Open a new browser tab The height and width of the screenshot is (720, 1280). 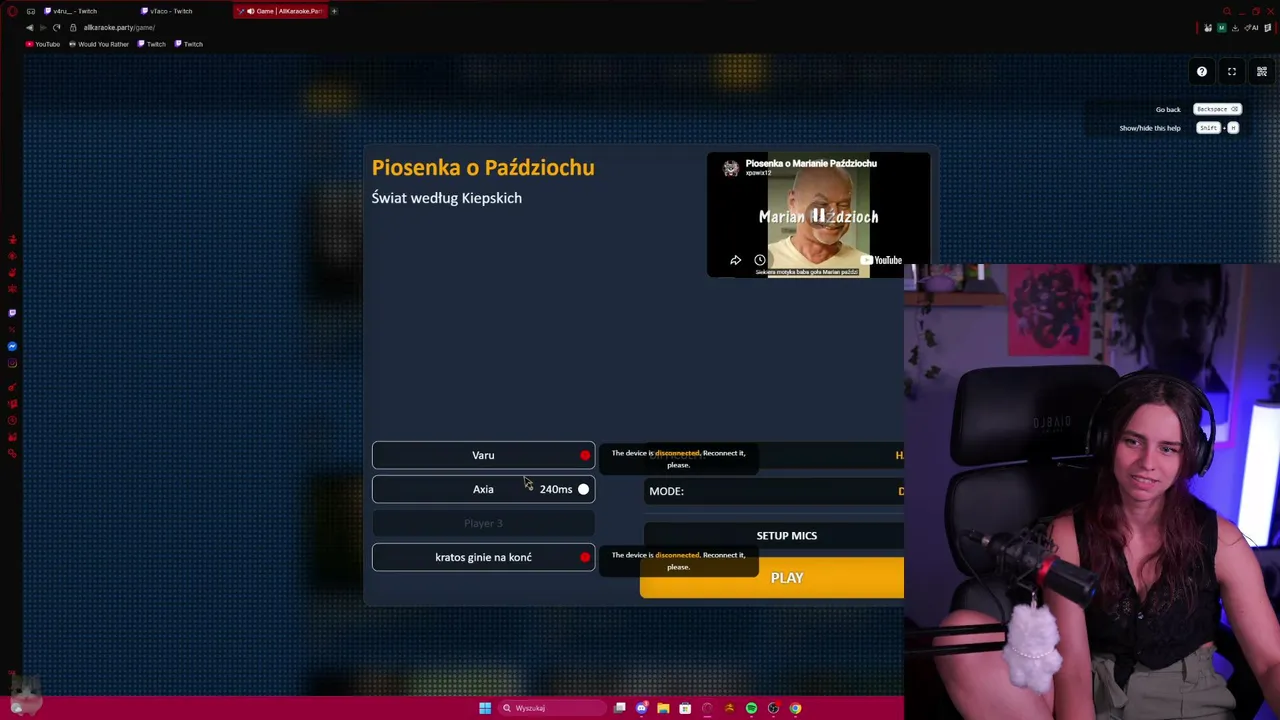pos(334,11)
